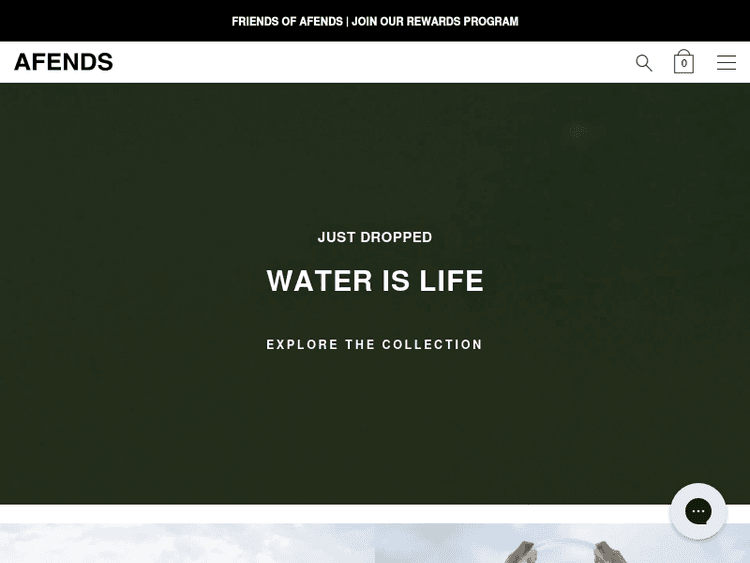Launch the chat bubble widget
750x563 pixels.
(698, 511)
